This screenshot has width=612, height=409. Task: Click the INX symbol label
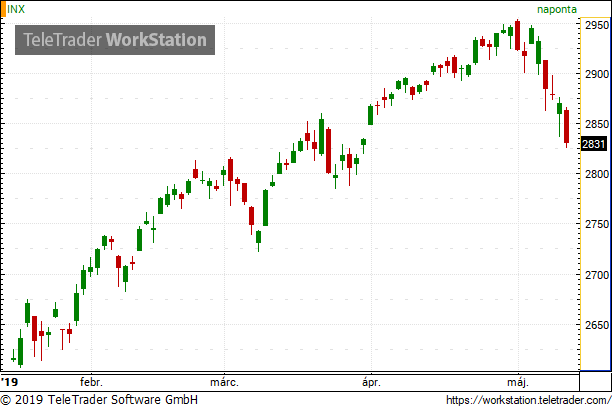[x=16, y=9]
